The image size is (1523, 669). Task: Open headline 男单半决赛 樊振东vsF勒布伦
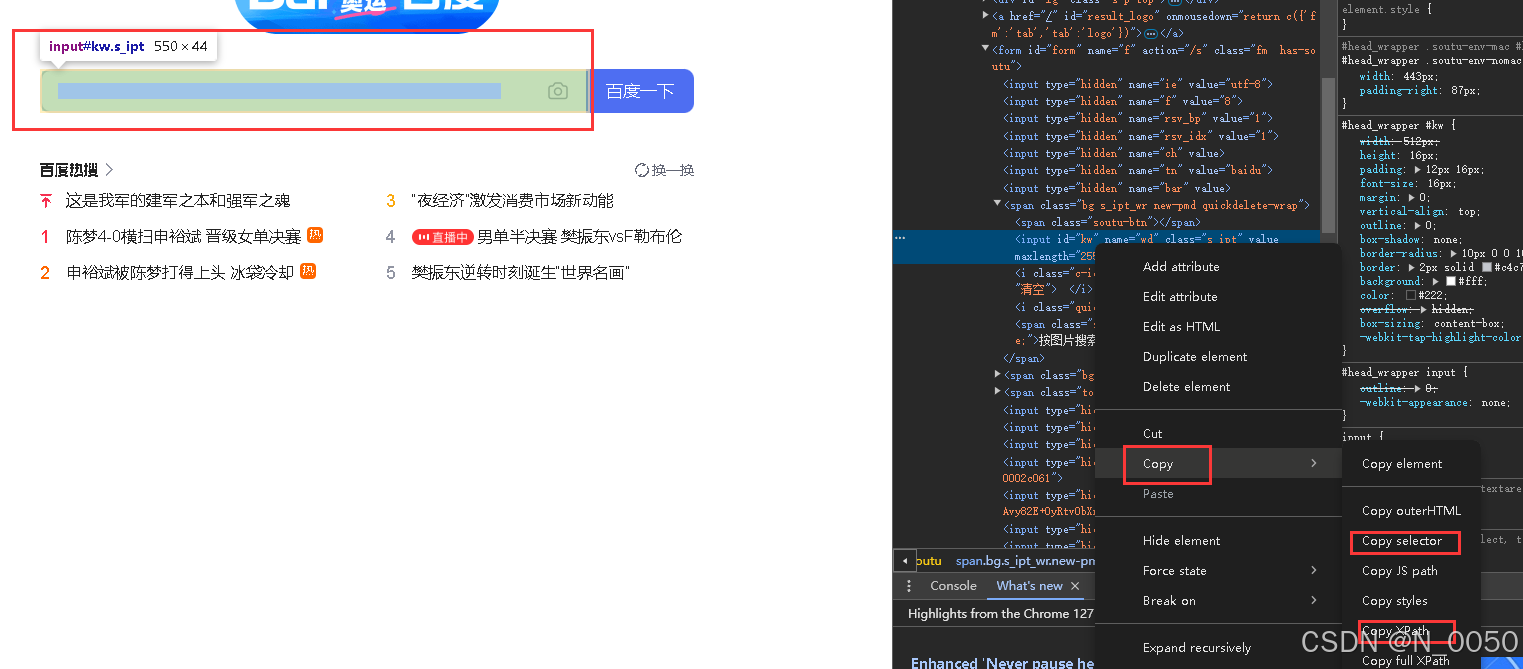pos(579,237)
